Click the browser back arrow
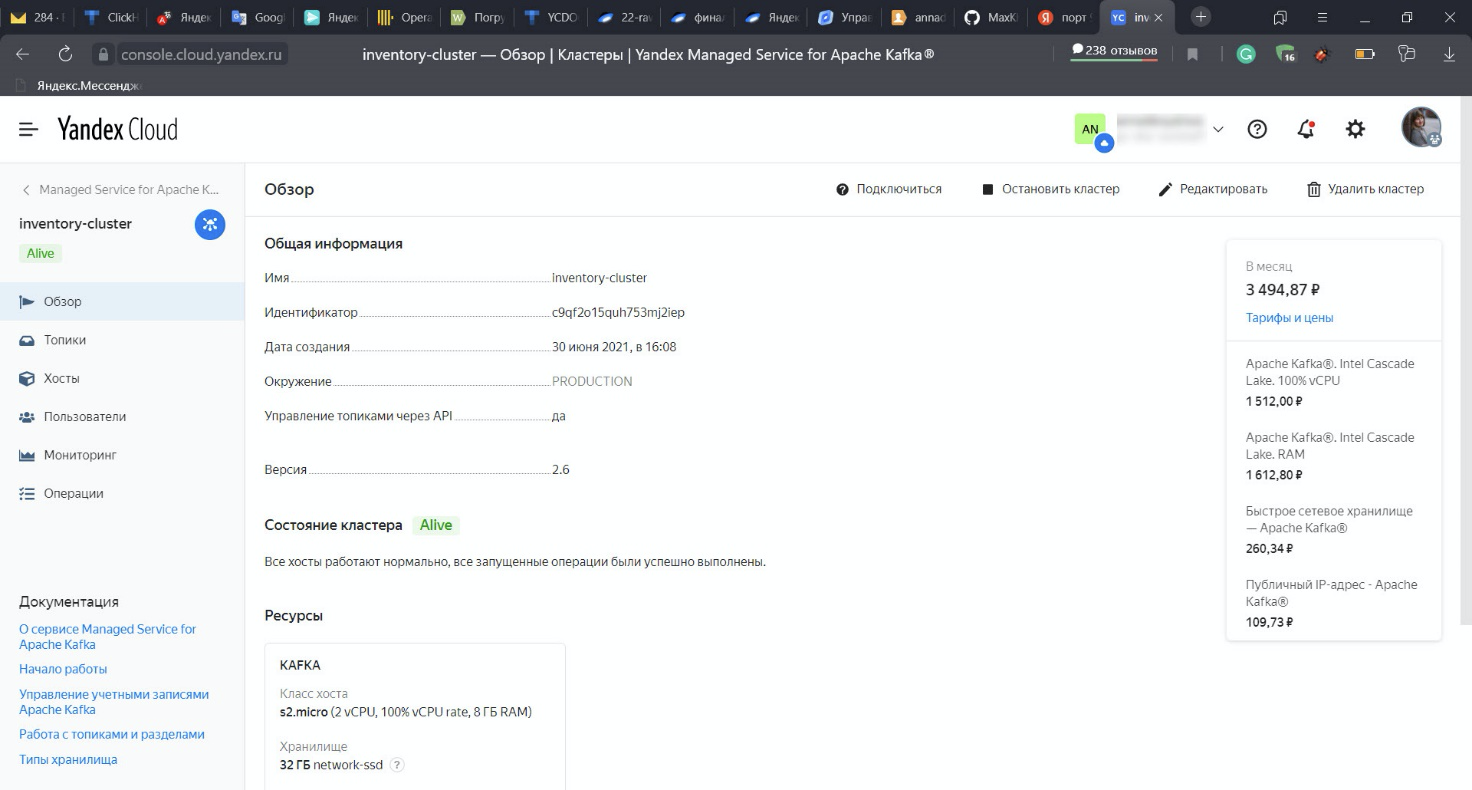 [23, 54]
